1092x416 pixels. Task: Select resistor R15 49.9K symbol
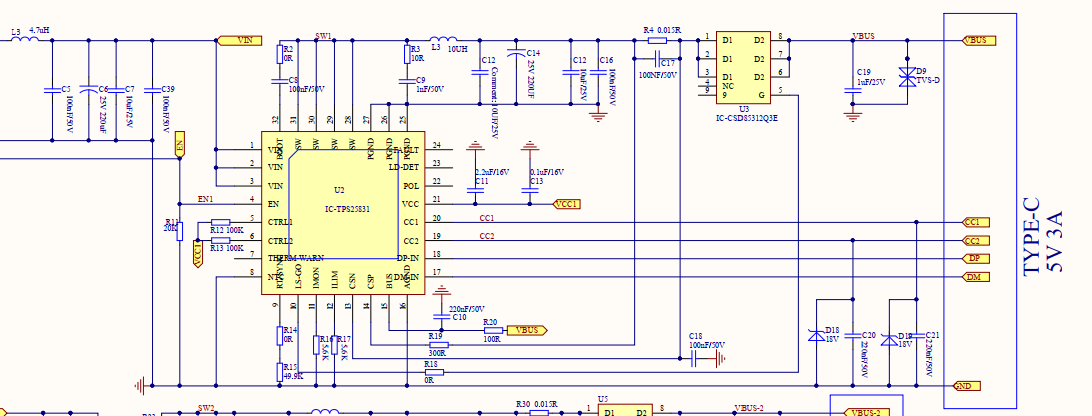coord(280,371)
